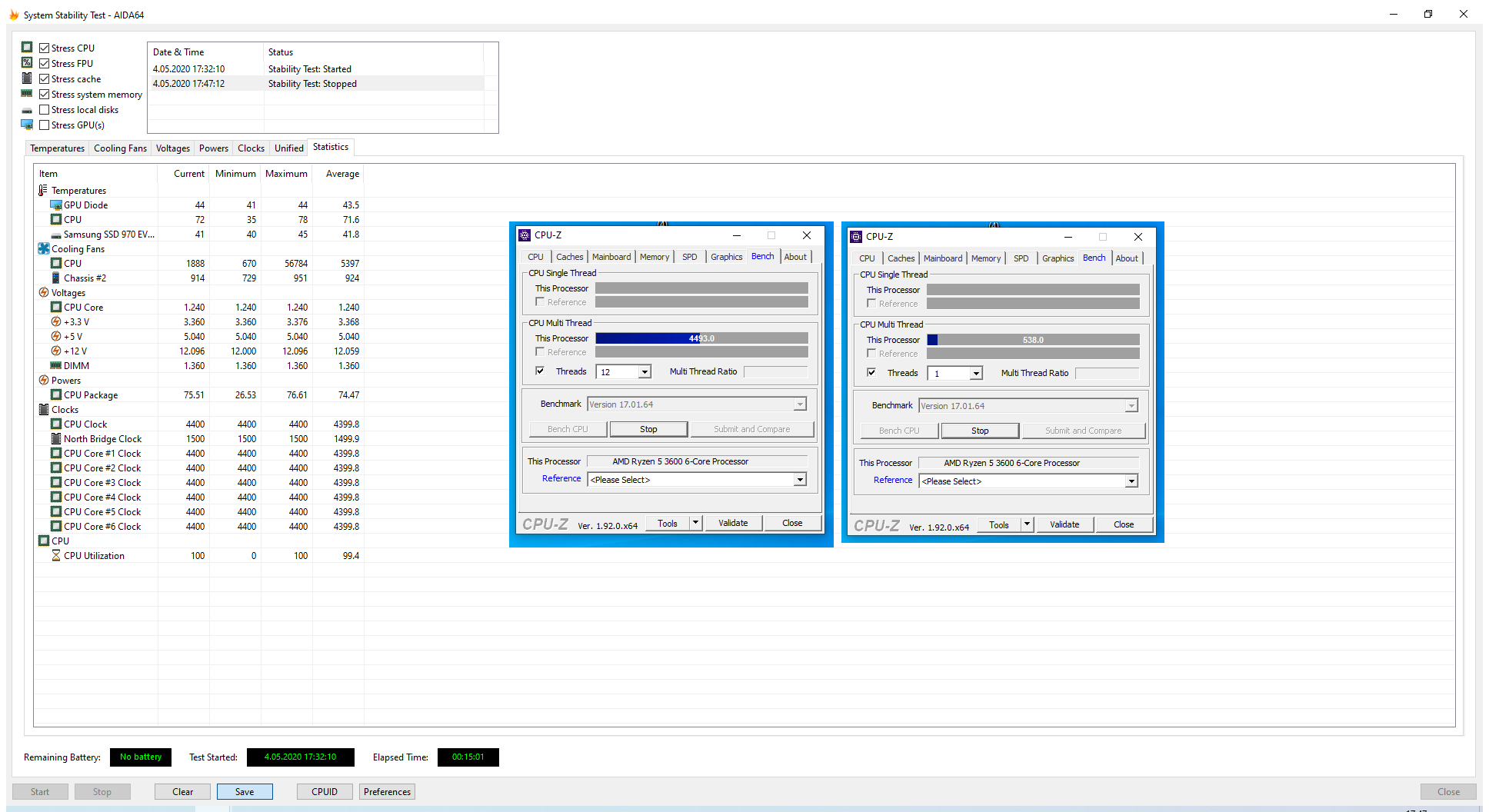
Task: Open Benchmark version dropdown in left CPU-Z
Action: [800, 404]
